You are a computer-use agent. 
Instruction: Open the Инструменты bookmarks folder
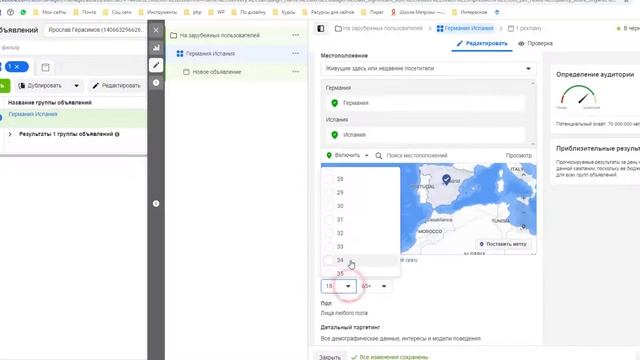pos(158,12)
